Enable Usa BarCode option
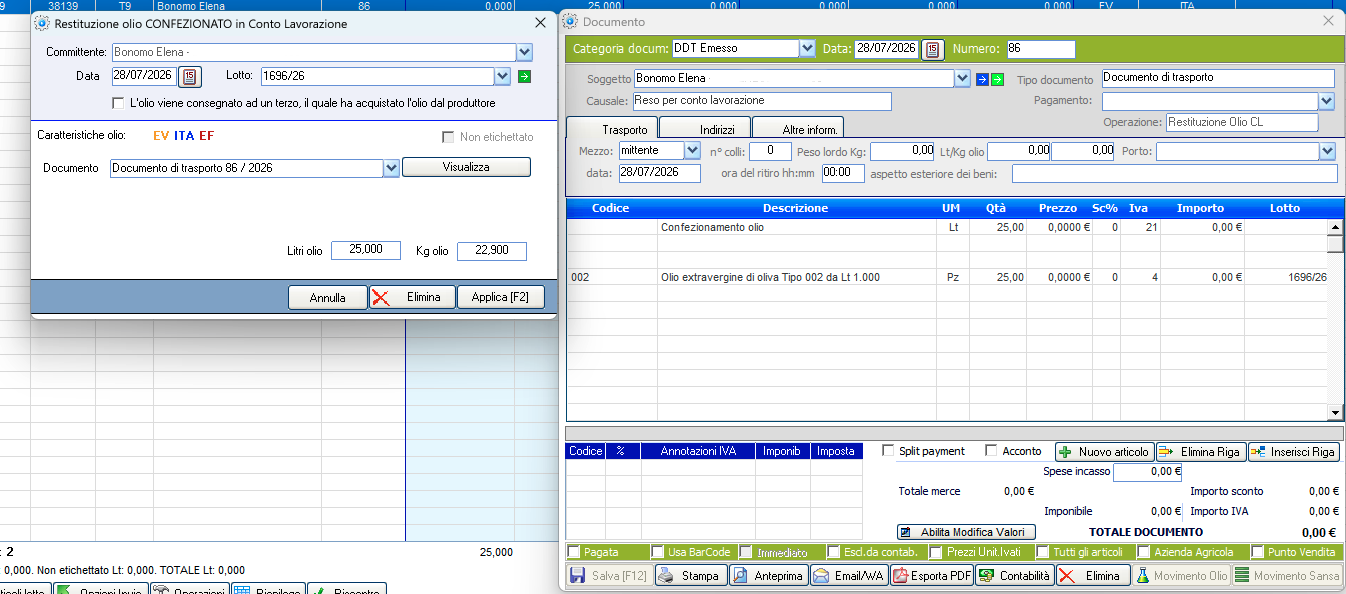Viewport: 1346px width, 594px height. pos(657,552)
